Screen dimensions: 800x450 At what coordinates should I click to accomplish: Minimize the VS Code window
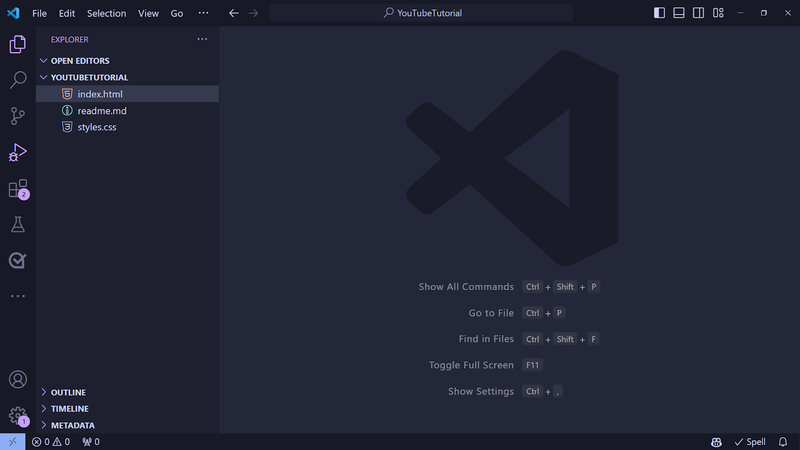click(740, 13)
